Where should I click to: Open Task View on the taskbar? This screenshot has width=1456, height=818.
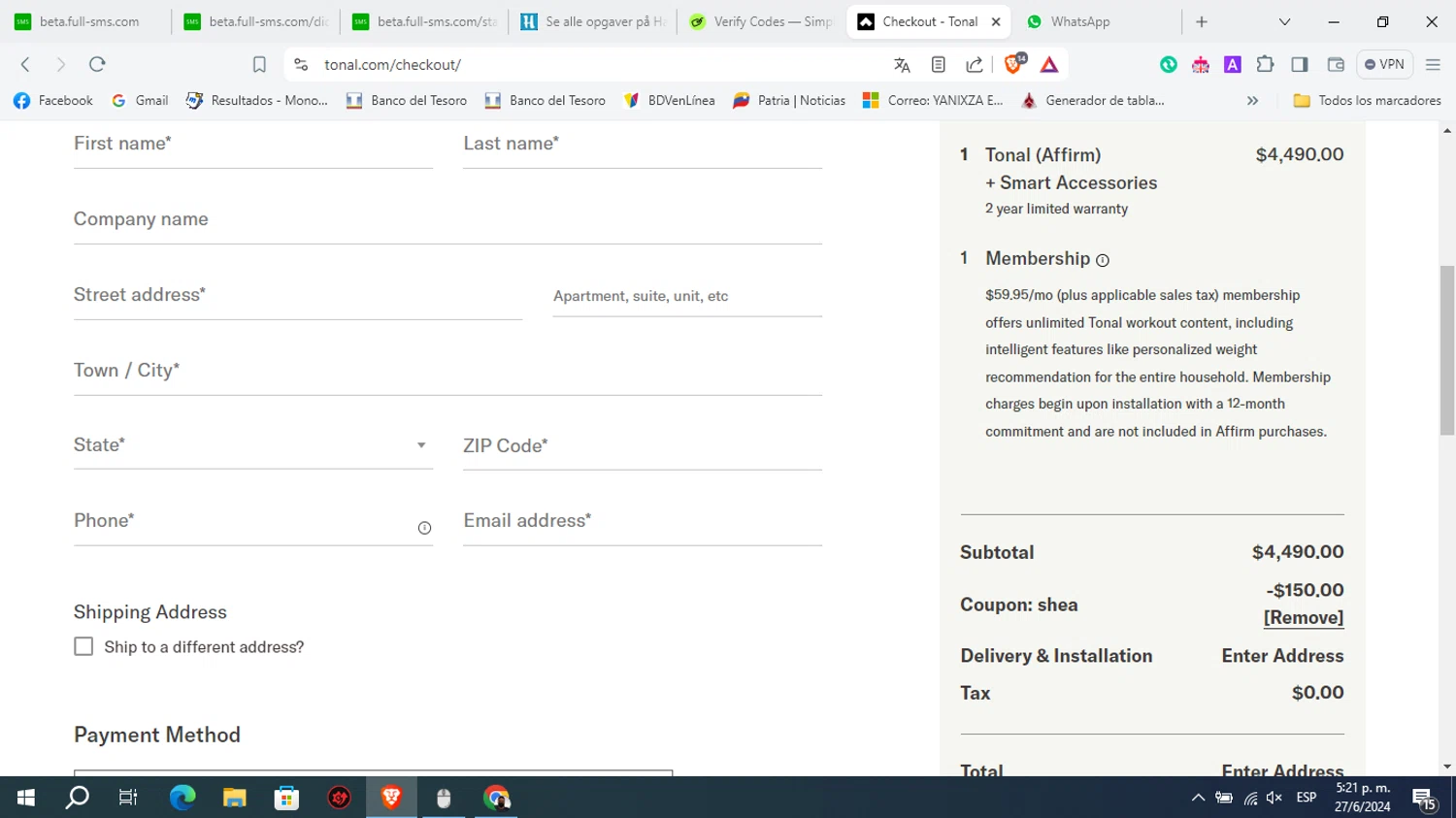pos(128,798)
